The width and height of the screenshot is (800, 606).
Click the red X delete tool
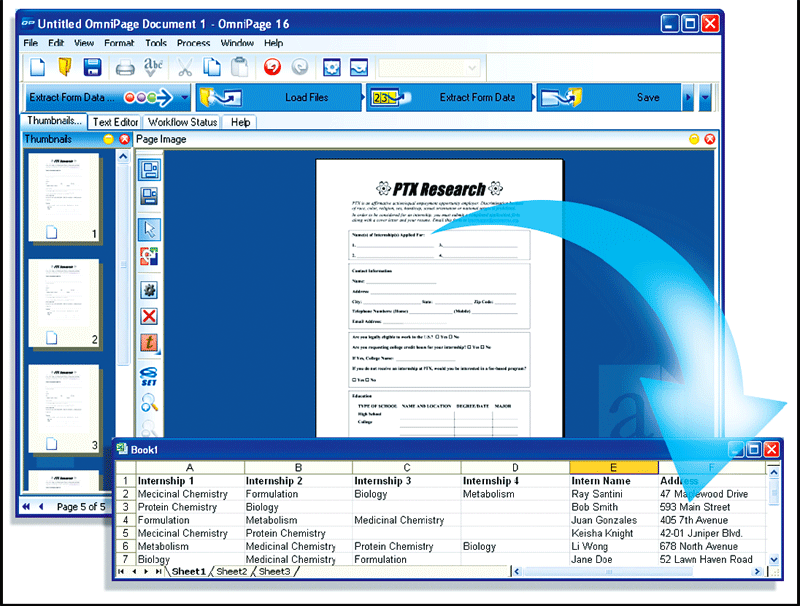[x=150, y=316]
